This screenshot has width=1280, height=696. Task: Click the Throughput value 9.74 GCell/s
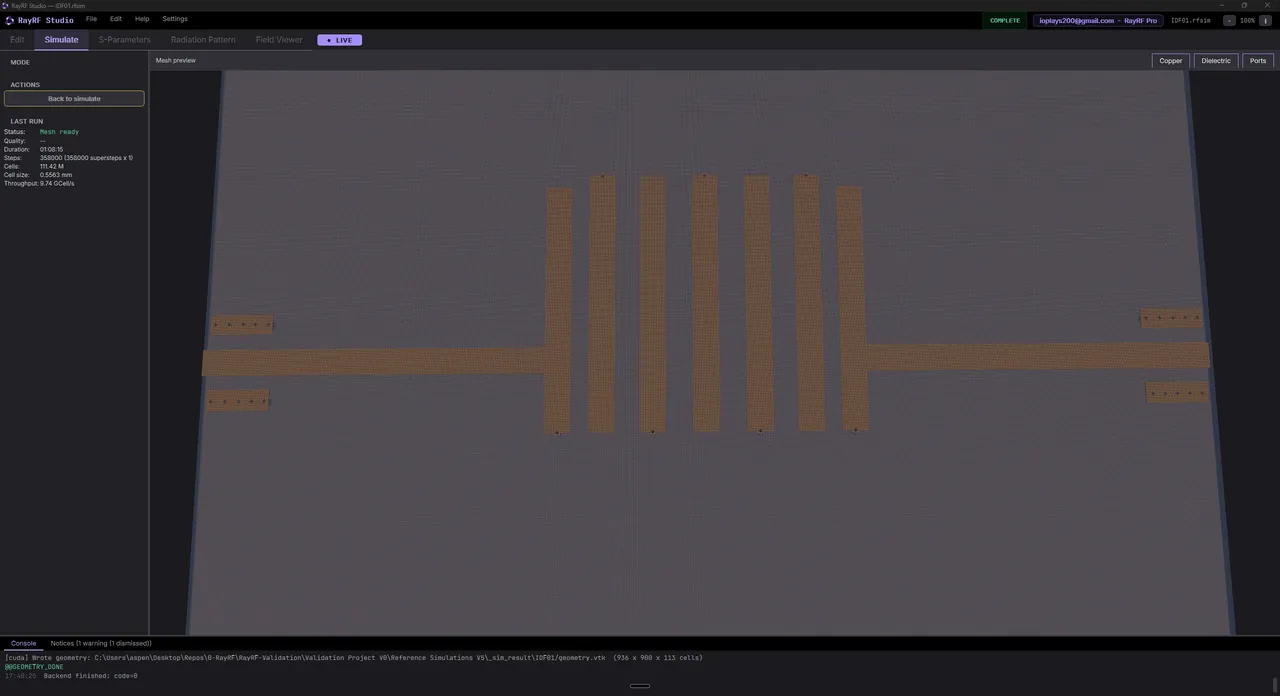(x=57, y=184)
